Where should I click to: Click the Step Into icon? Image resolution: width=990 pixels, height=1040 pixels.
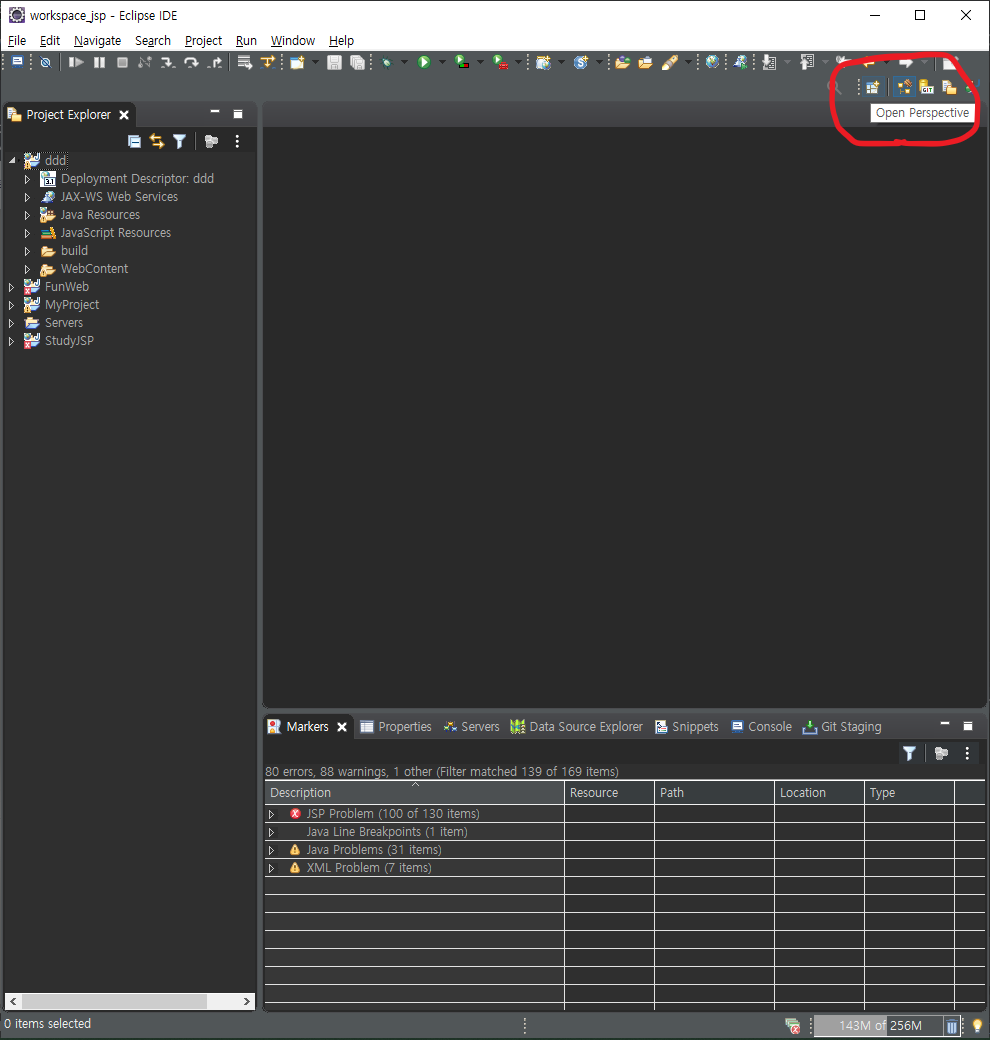coord(168,62)
